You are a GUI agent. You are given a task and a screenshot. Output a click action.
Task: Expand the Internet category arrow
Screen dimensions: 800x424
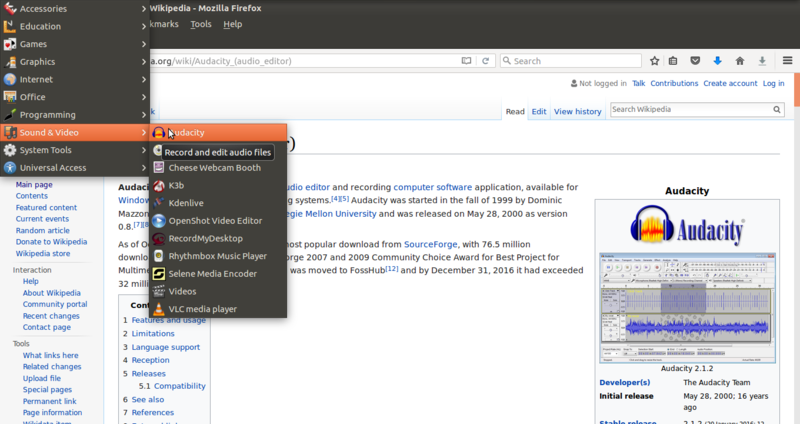[x=144, y=80]
